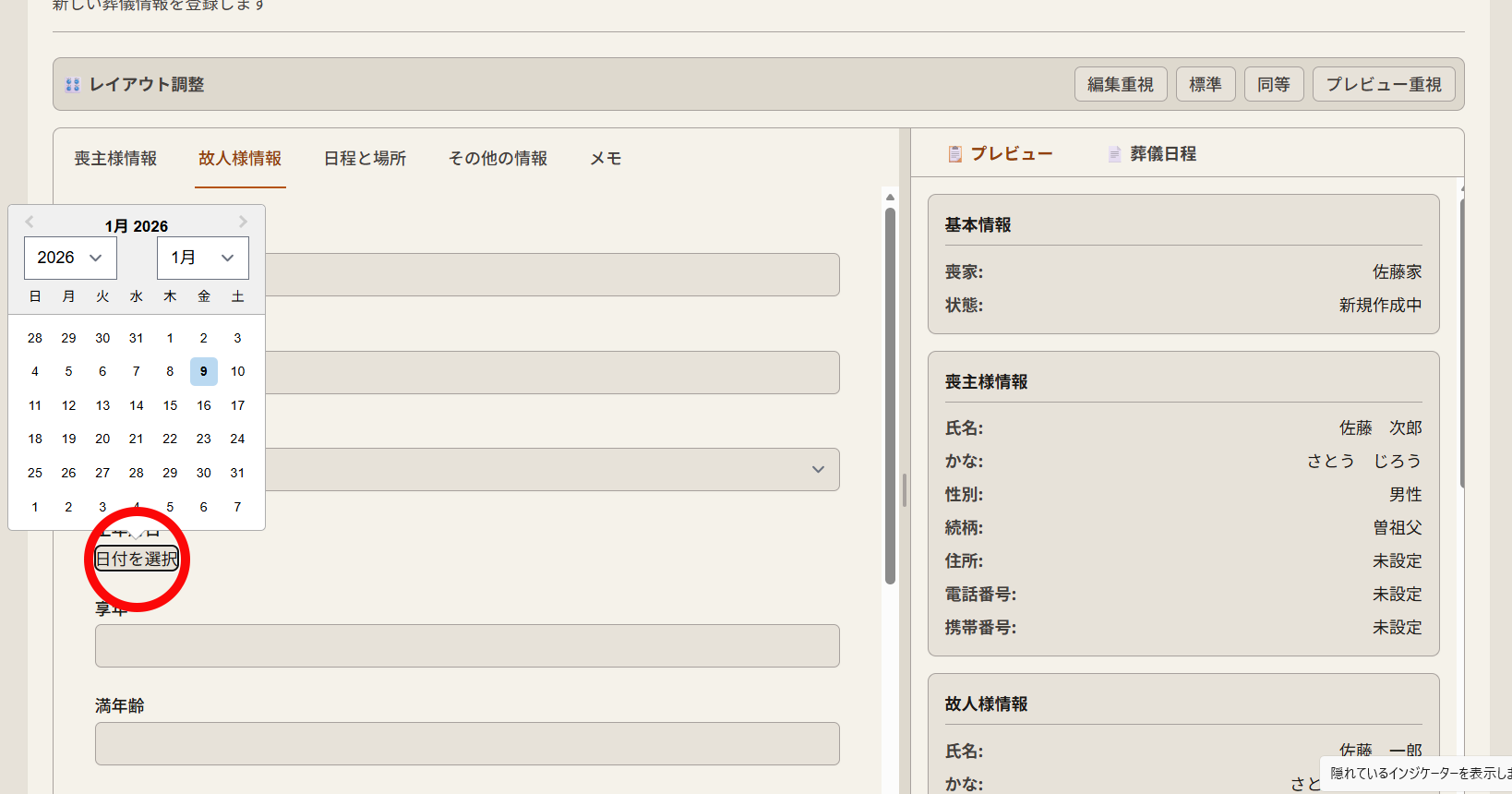Switch to the その他の情報 tab
Image resolution: width=1512 pixels, height=794 pixels.
point(498,159)
